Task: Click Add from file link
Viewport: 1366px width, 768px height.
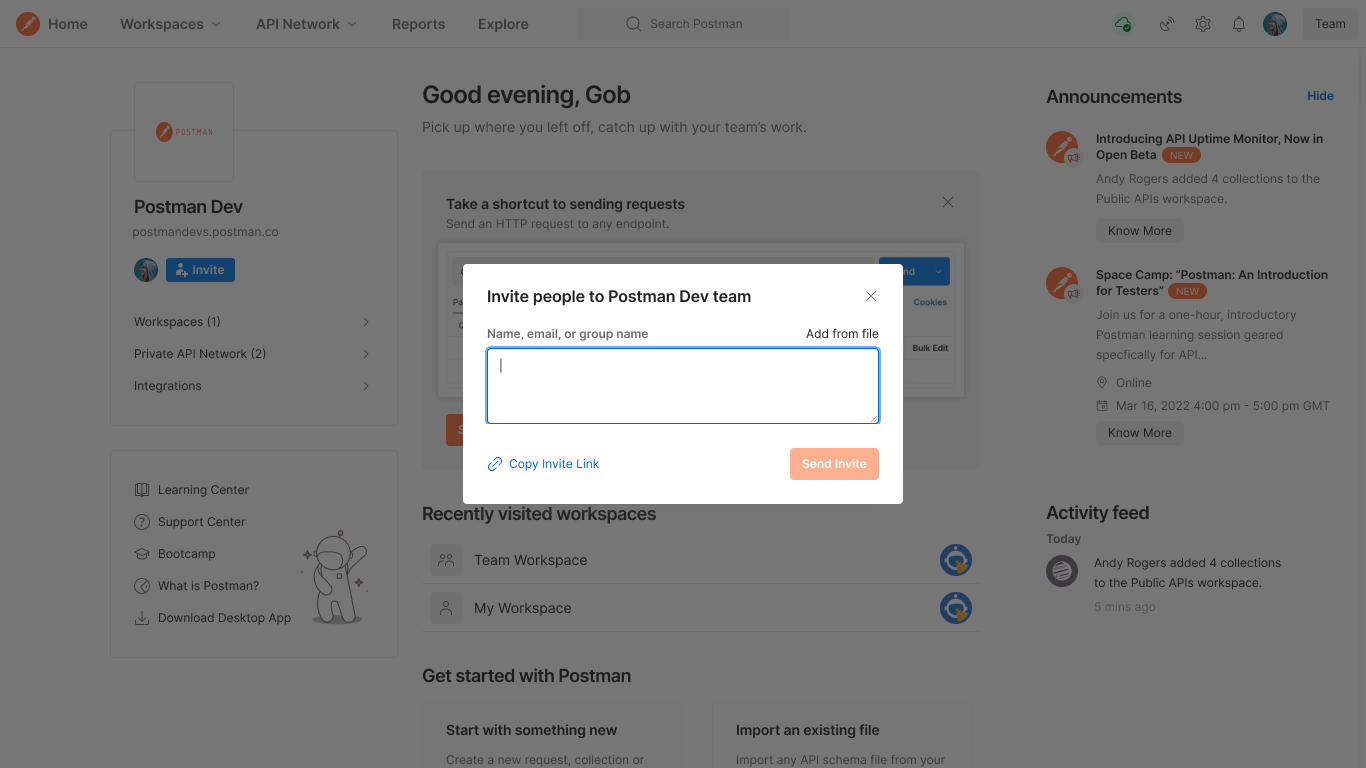Action: 842,334
